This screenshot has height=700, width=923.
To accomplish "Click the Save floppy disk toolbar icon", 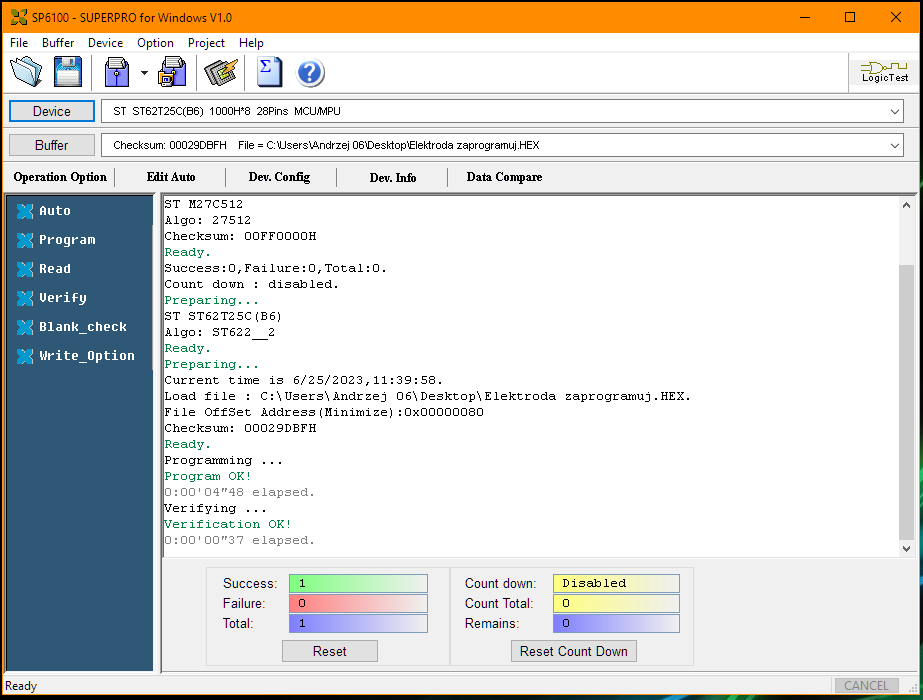I will (68, 72).
